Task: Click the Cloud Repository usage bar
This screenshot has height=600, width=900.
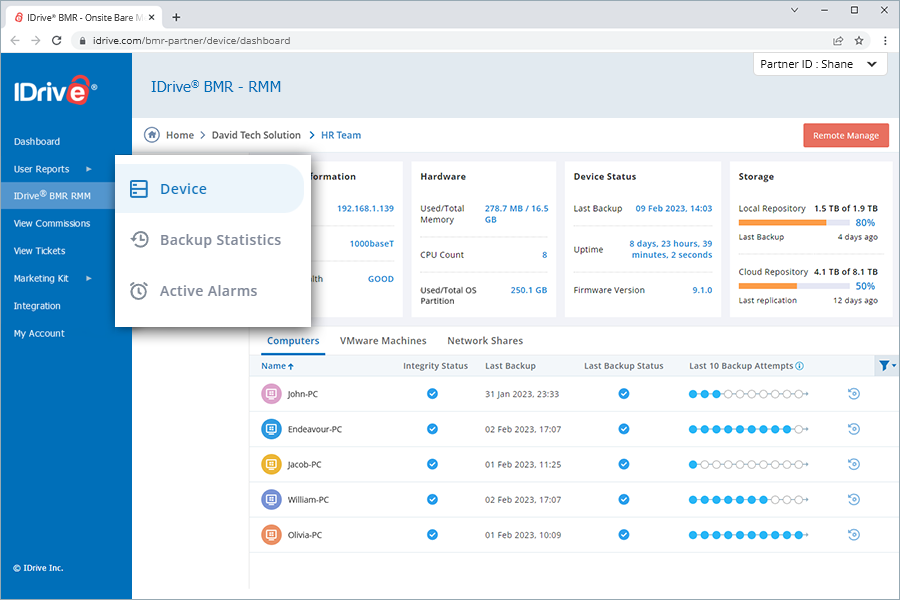Action: [x=794, y=286]
